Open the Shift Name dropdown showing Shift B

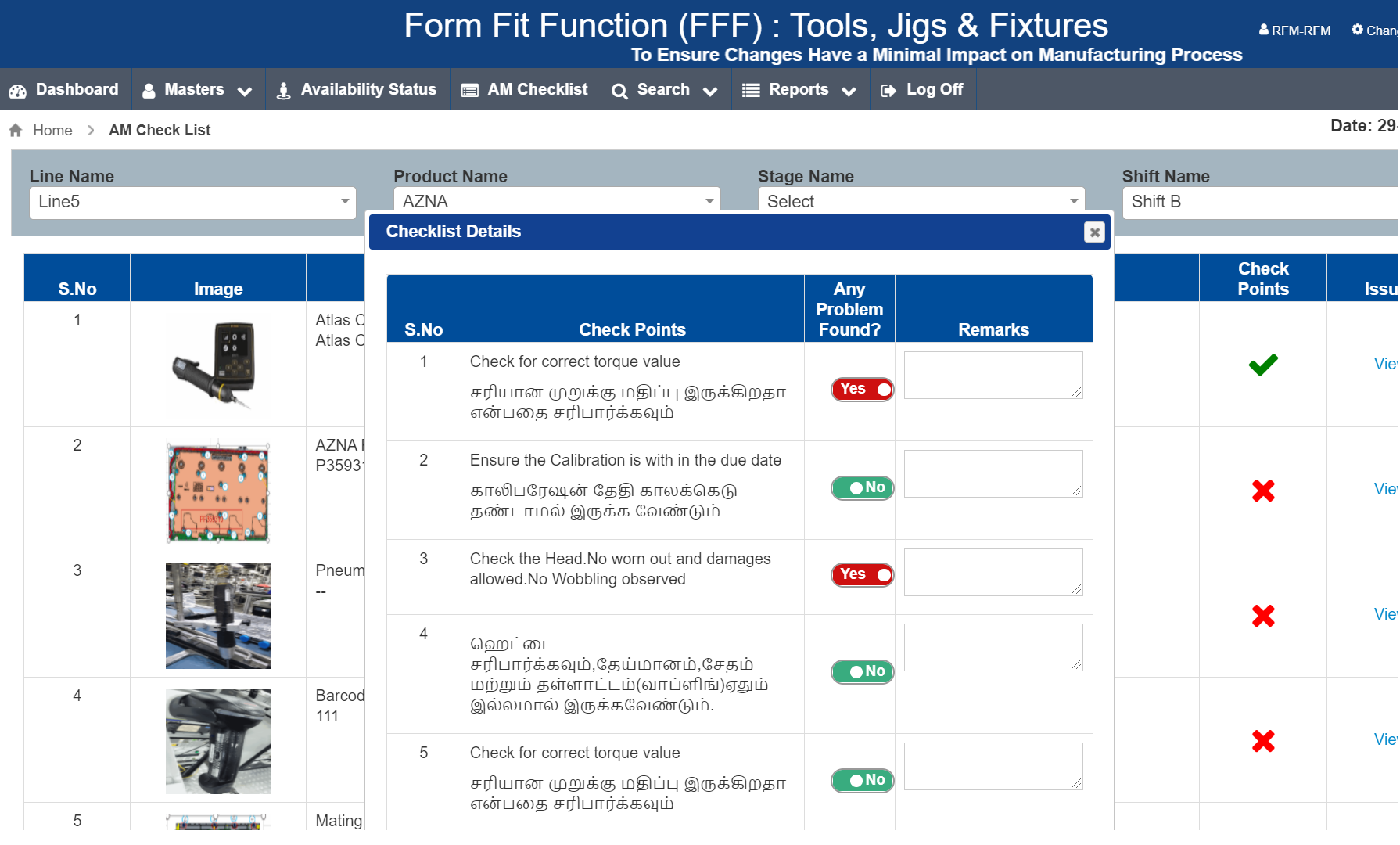click(1261, 202)
